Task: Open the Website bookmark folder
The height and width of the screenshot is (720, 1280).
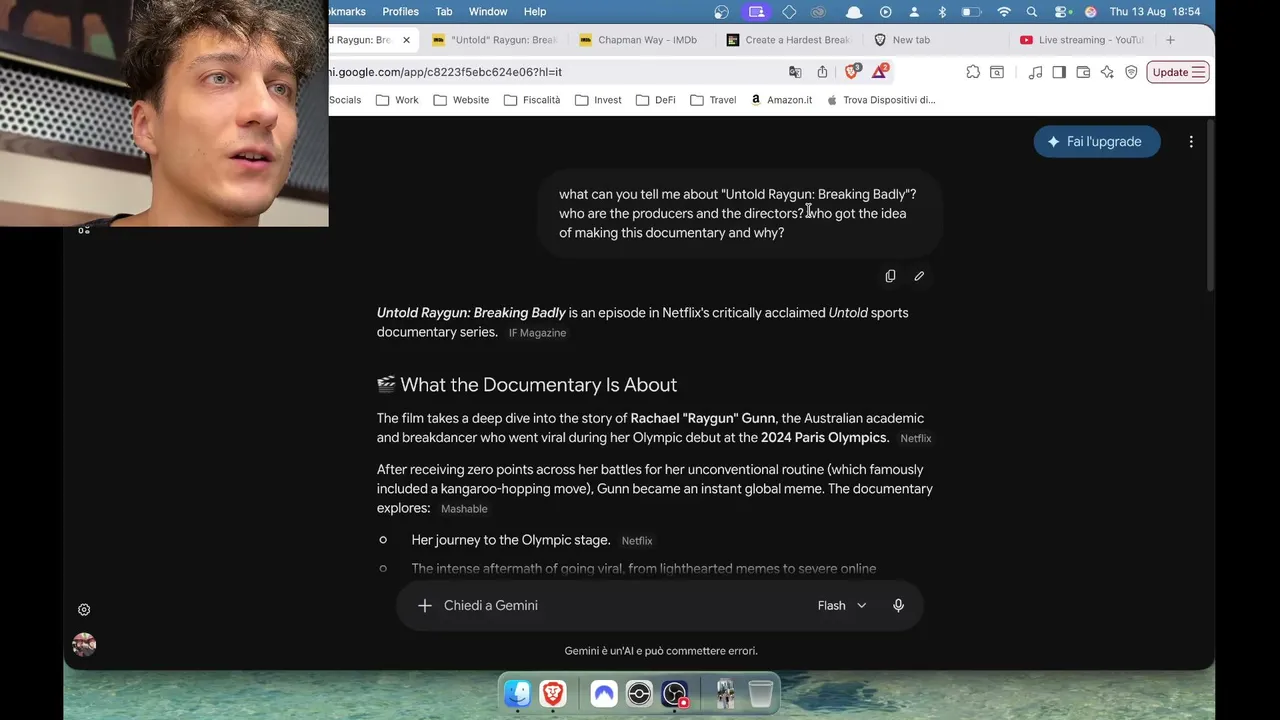Action: (461, 100)
